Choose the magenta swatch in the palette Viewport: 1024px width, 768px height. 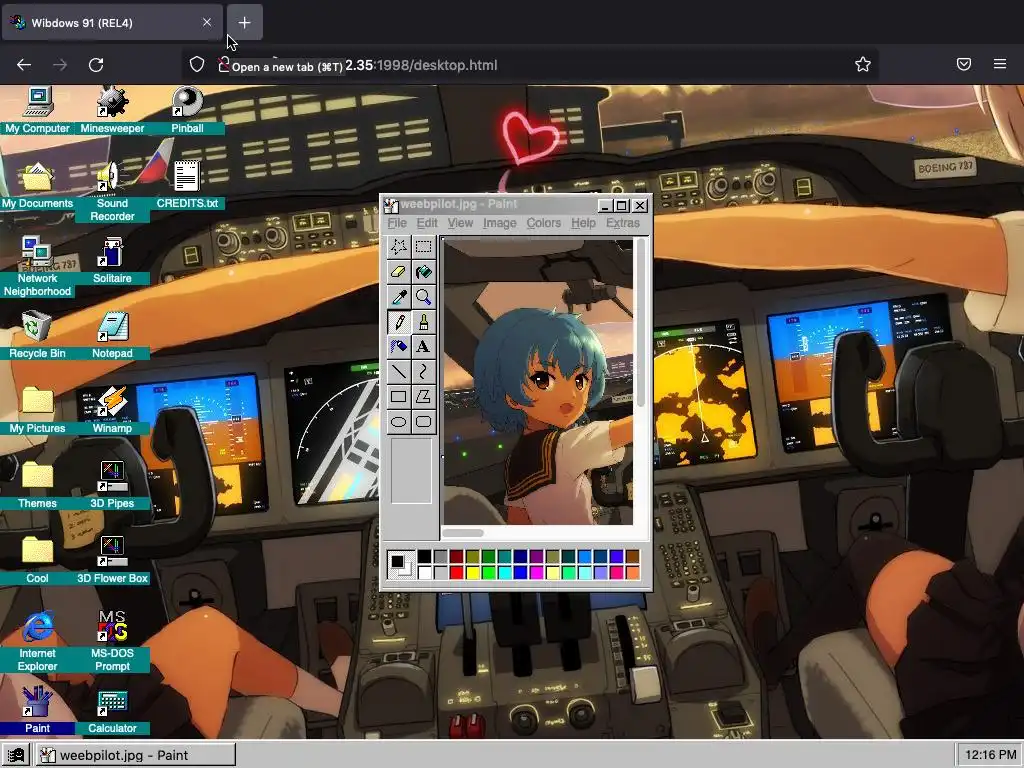click(x=536, y=573)
